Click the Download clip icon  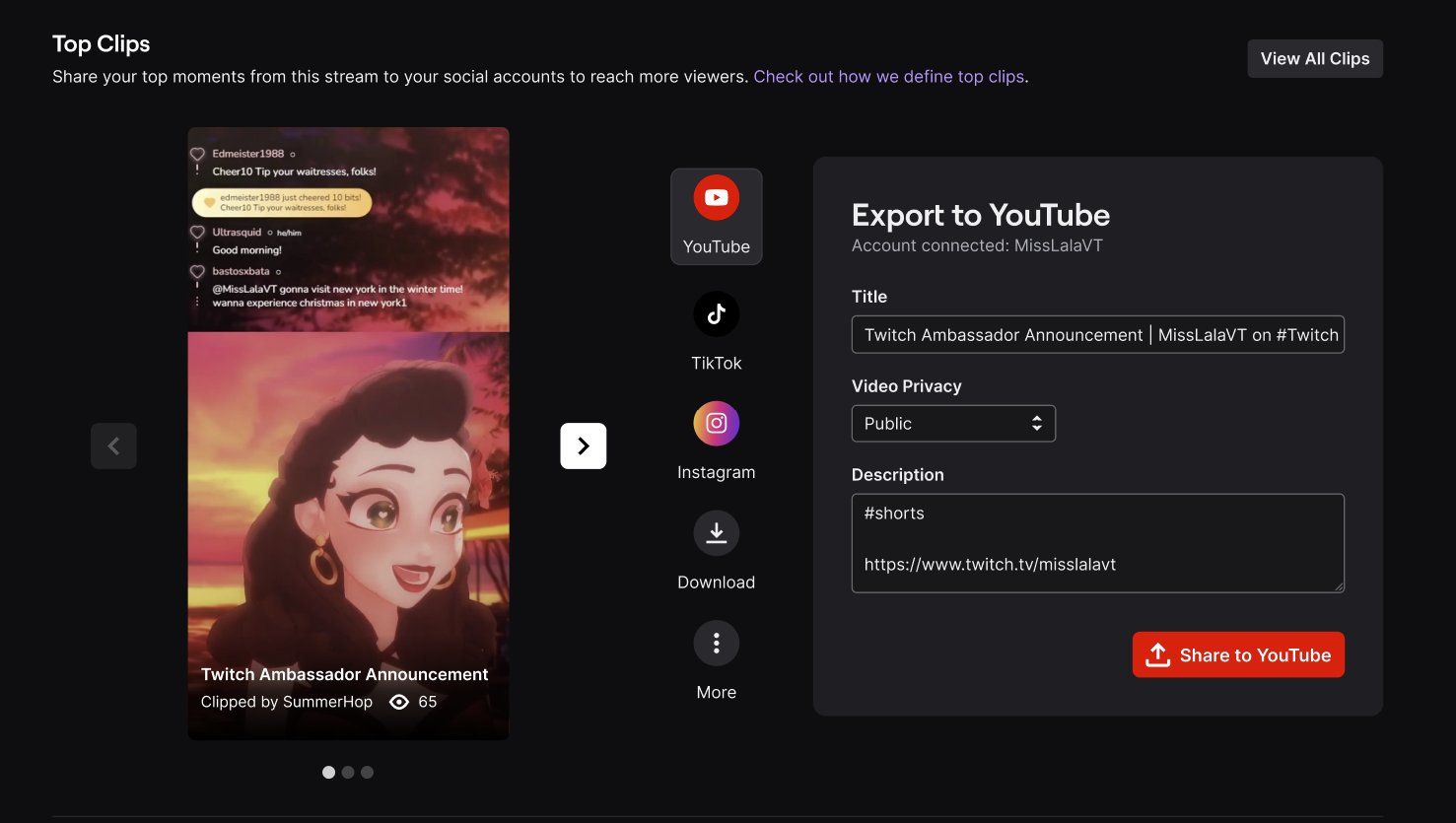pyautogui.click(x=716, y=533)
